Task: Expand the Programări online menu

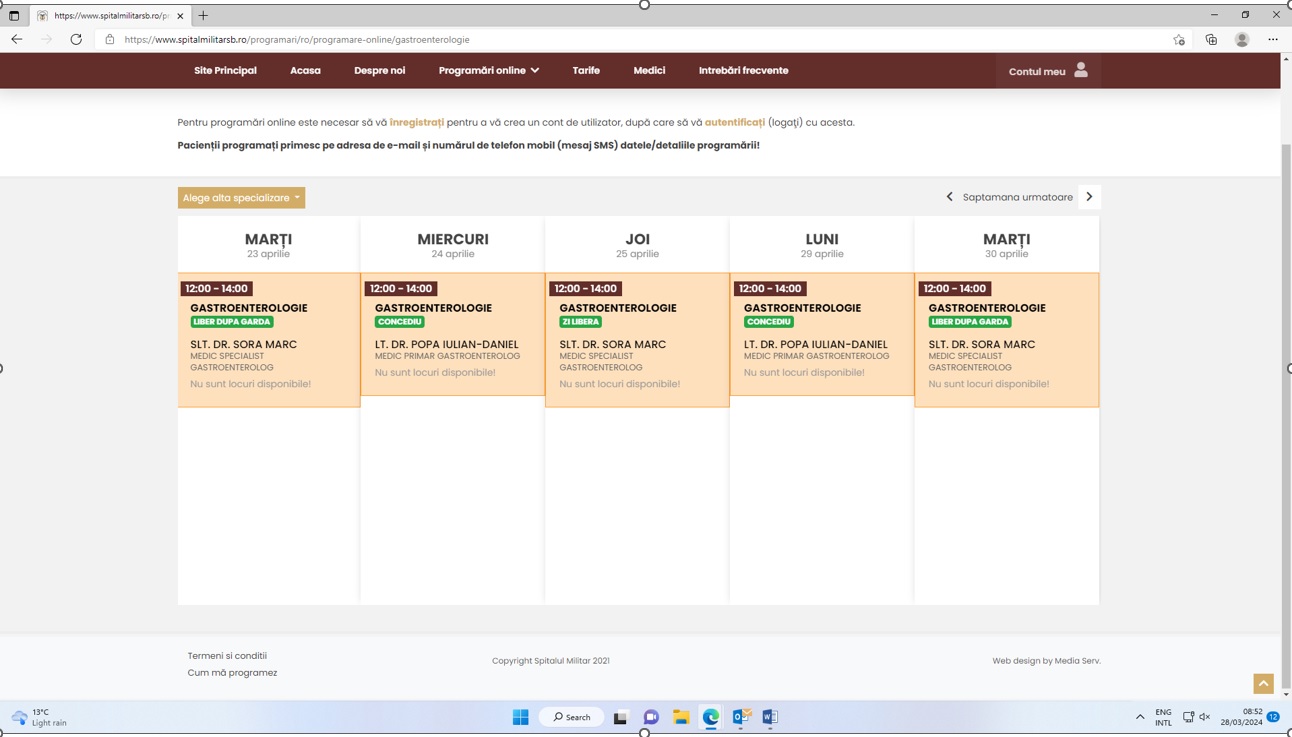Action: point(488,71)
